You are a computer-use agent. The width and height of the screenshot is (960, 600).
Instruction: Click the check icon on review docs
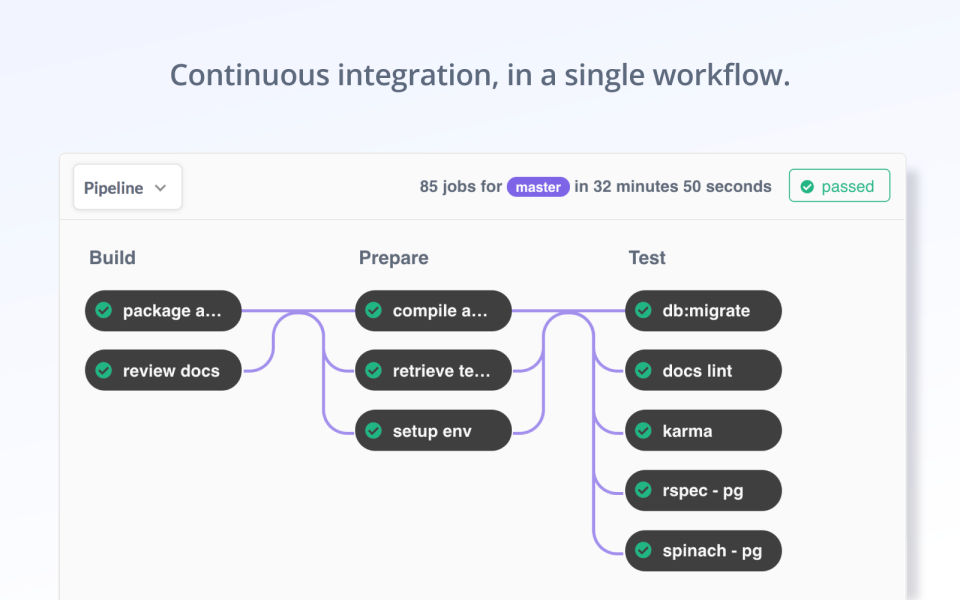coord(103,371)
